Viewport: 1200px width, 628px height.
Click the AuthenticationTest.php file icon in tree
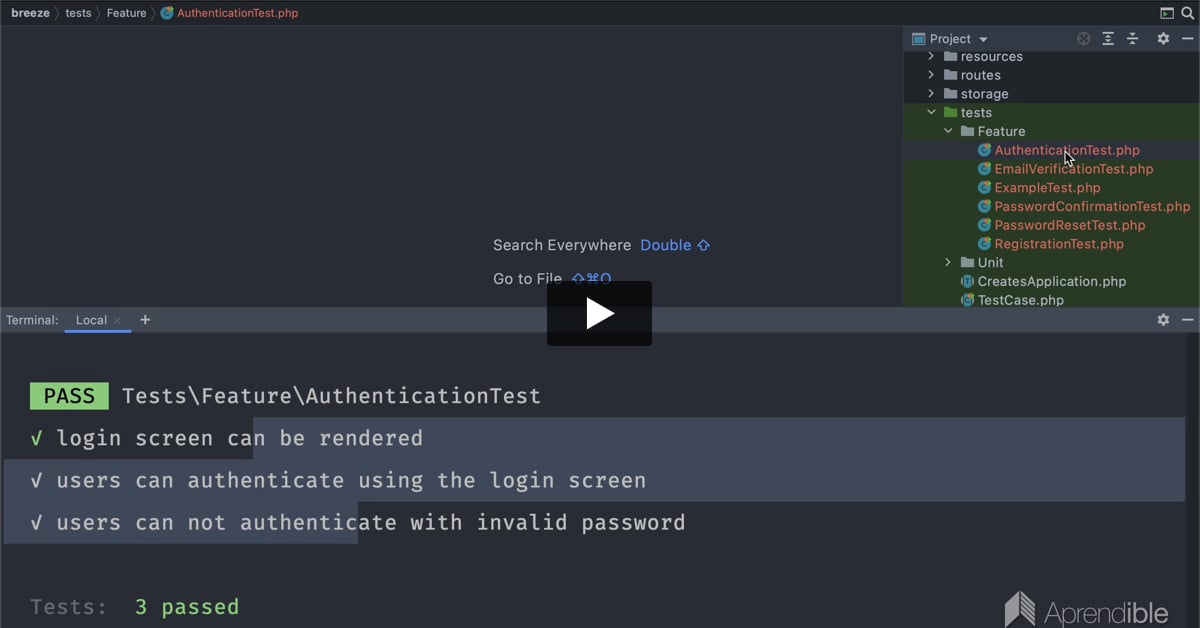click(x=984, y=150)
